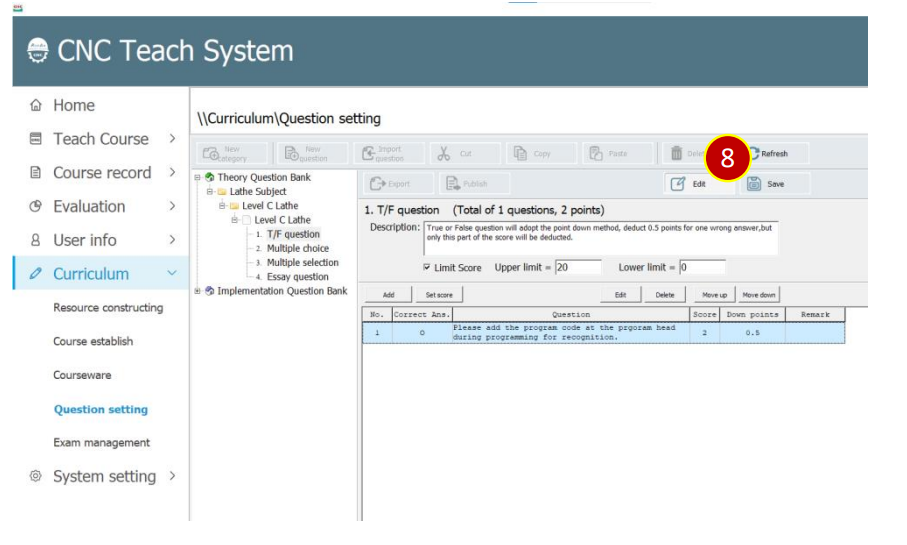
Task: Click the Lathe Subject folder icon
Action: [222, 192]
